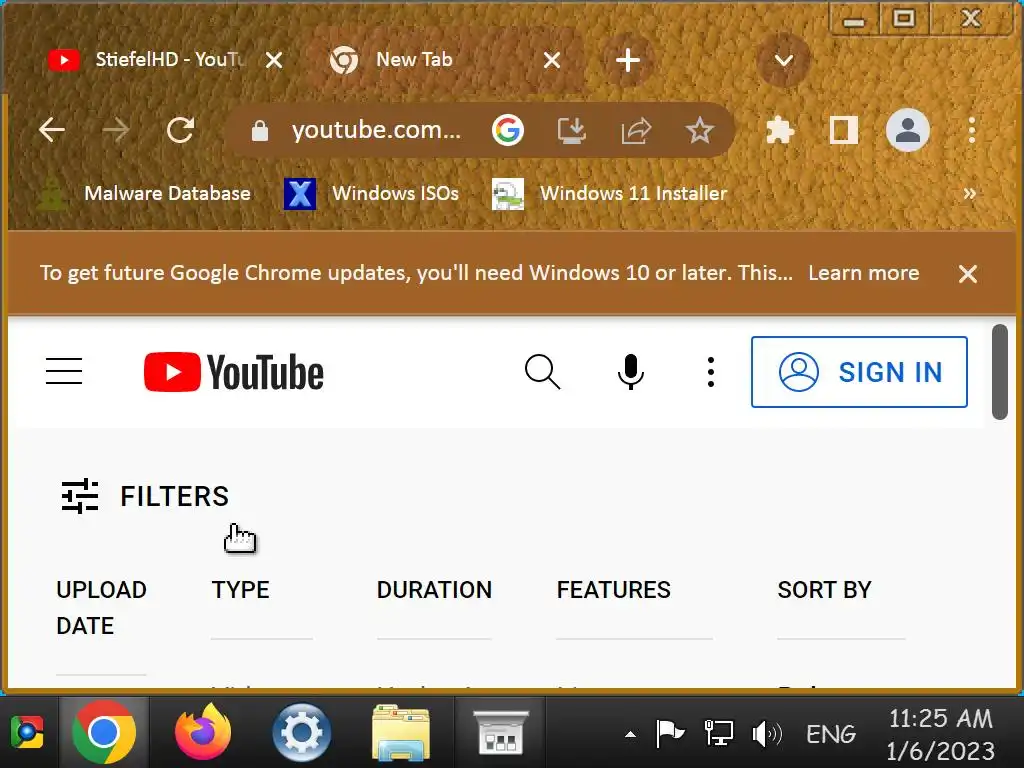
Task: Open Chrome from the taskbar
Action: pos(104,732)
